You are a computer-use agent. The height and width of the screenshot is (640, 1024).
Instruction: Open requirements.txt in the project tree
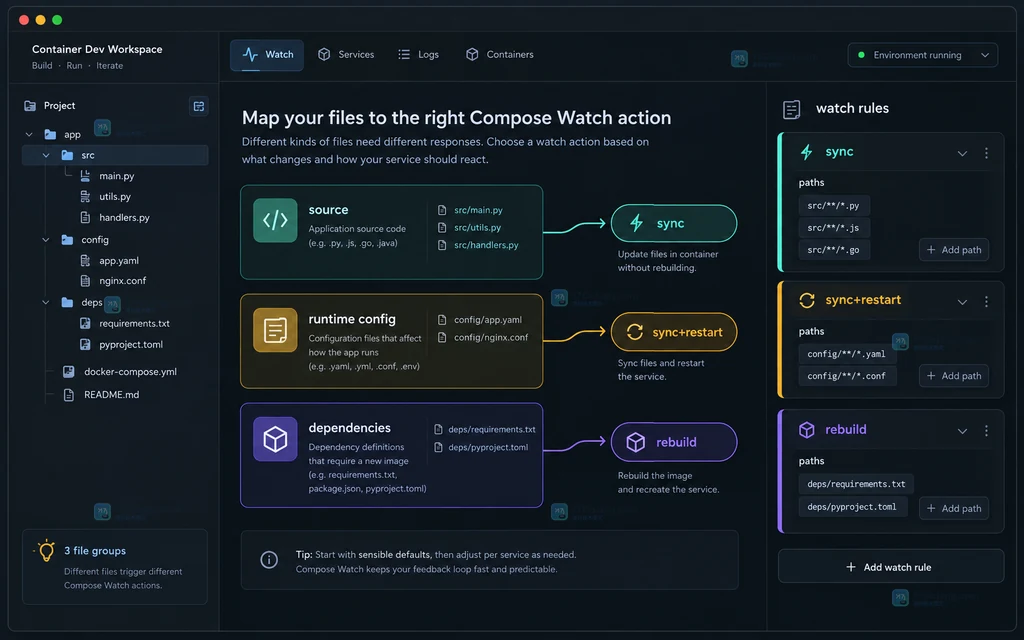click(135, 323)
